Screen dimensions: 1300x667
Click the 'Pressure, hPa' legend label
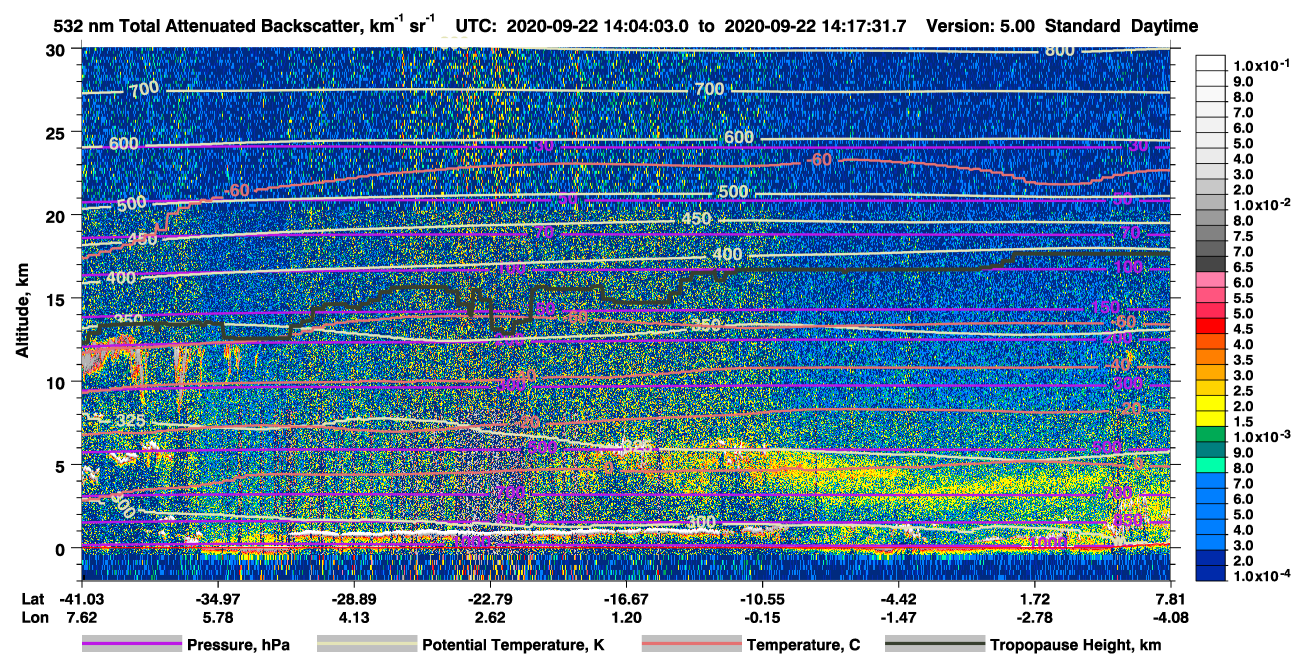pos(237,645)
